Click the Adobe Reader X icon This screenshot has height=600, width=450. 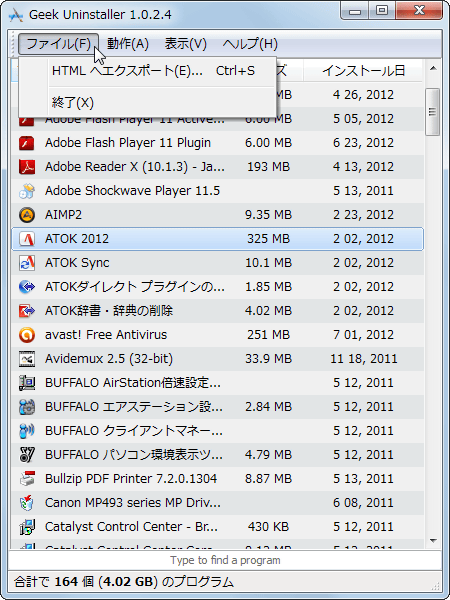click(x=27, y=167)
